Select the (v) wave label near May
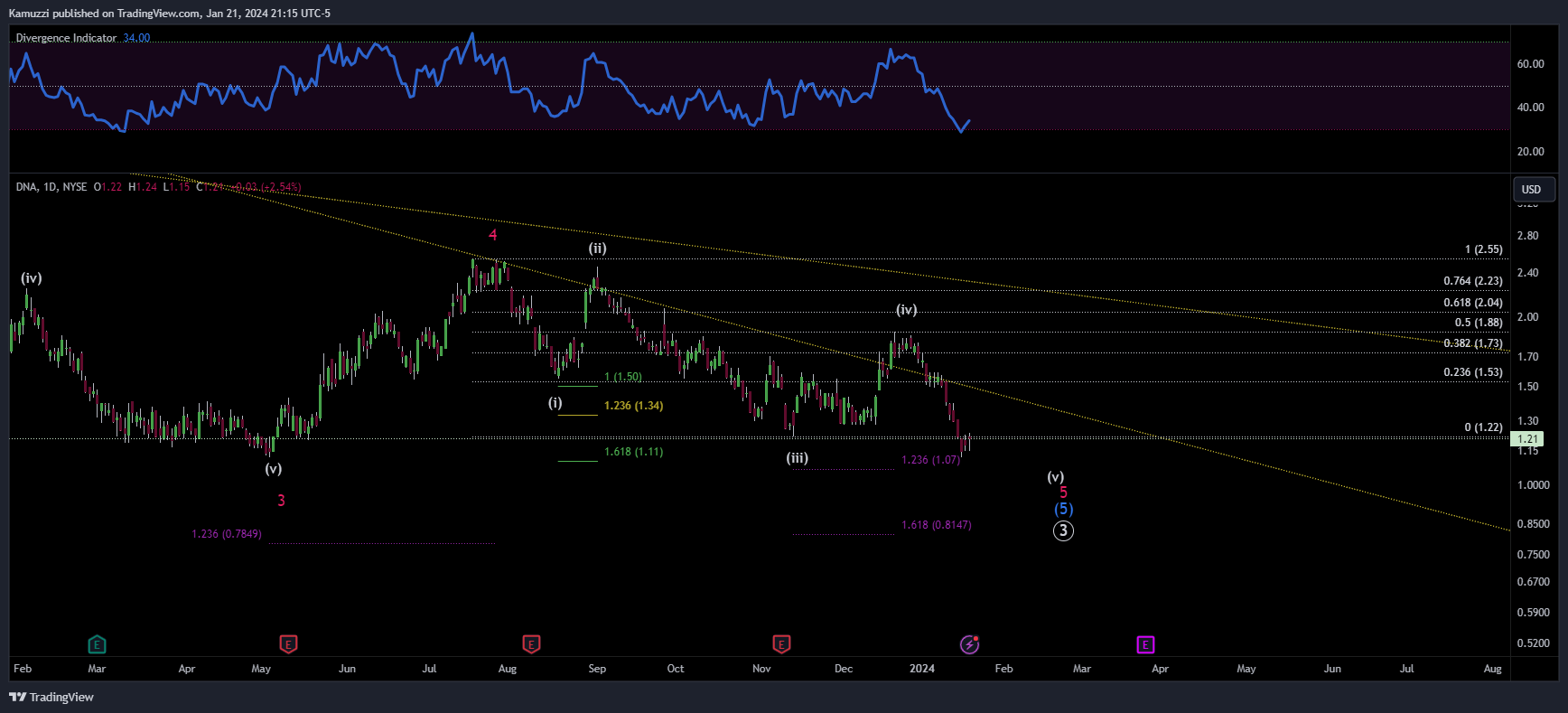1568x713 pixels. tap(273, 469)
